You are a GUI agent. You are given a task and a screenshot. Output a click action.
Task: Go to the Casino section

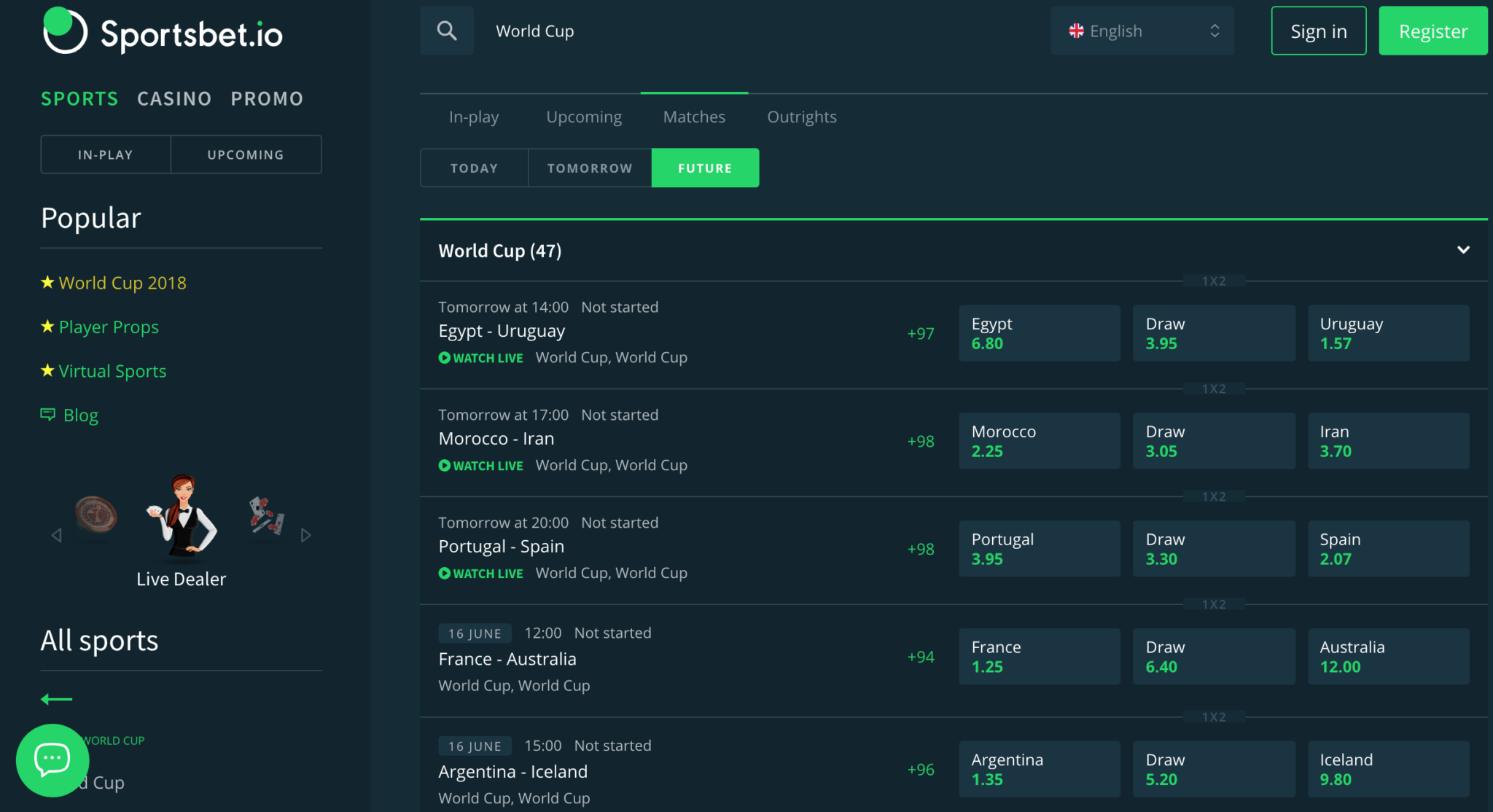click(x=174, y=98)
